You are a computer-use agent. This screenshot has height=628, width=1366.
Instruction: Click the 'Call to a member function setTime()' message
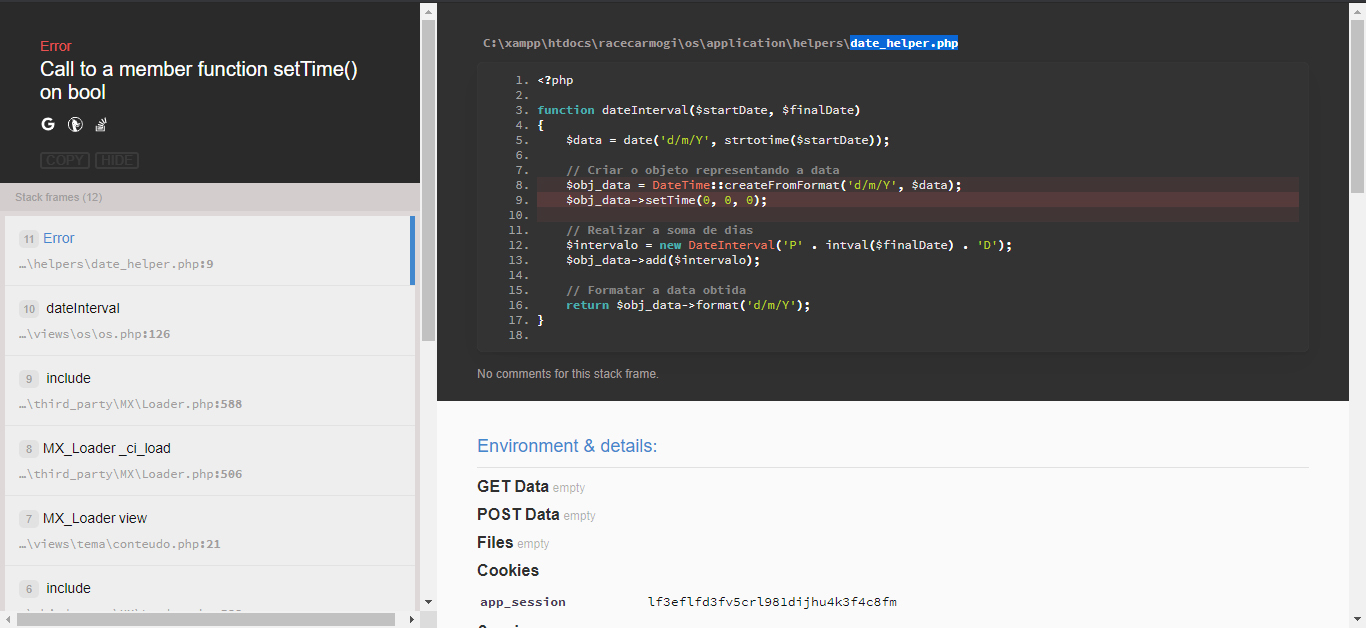(x=199, y=81)
